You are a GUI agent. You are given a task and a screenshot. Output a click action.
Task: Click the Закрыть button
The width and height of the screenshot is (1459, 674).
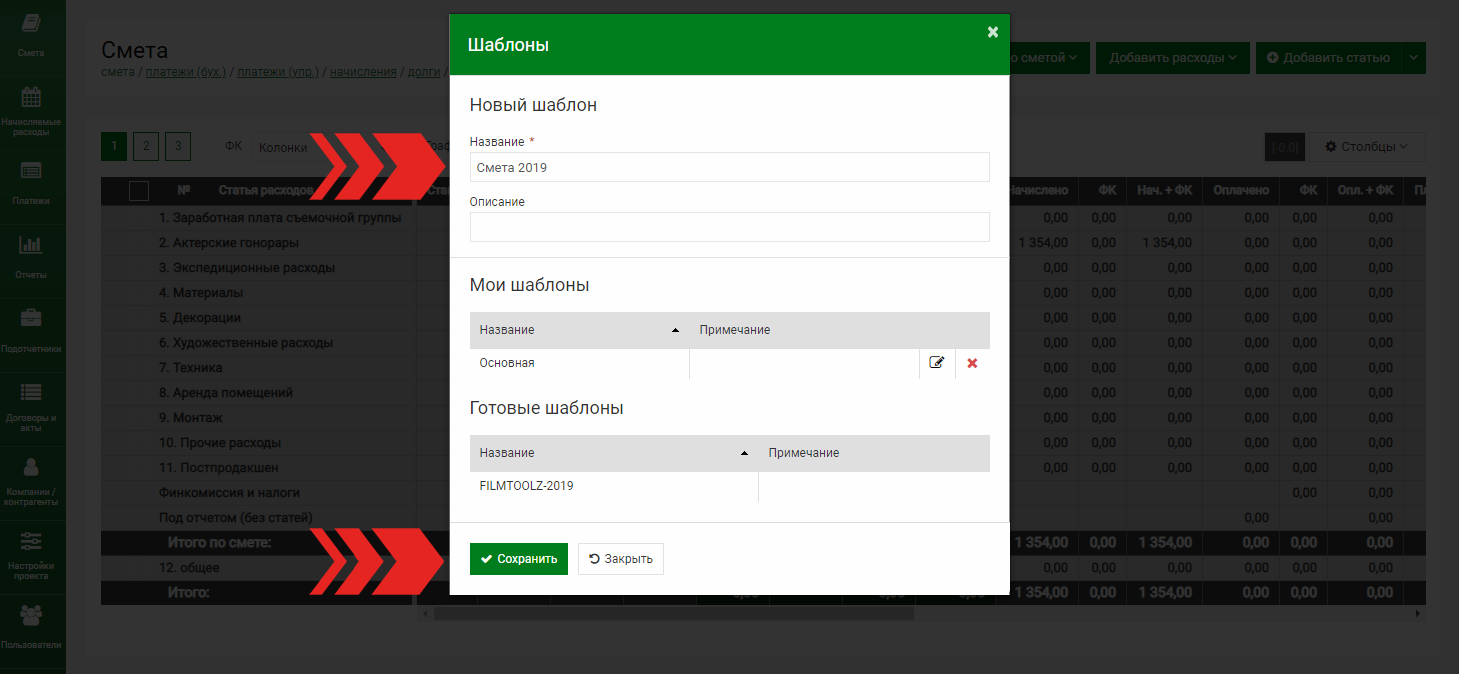pyautogui.click(x=621, y=559)
